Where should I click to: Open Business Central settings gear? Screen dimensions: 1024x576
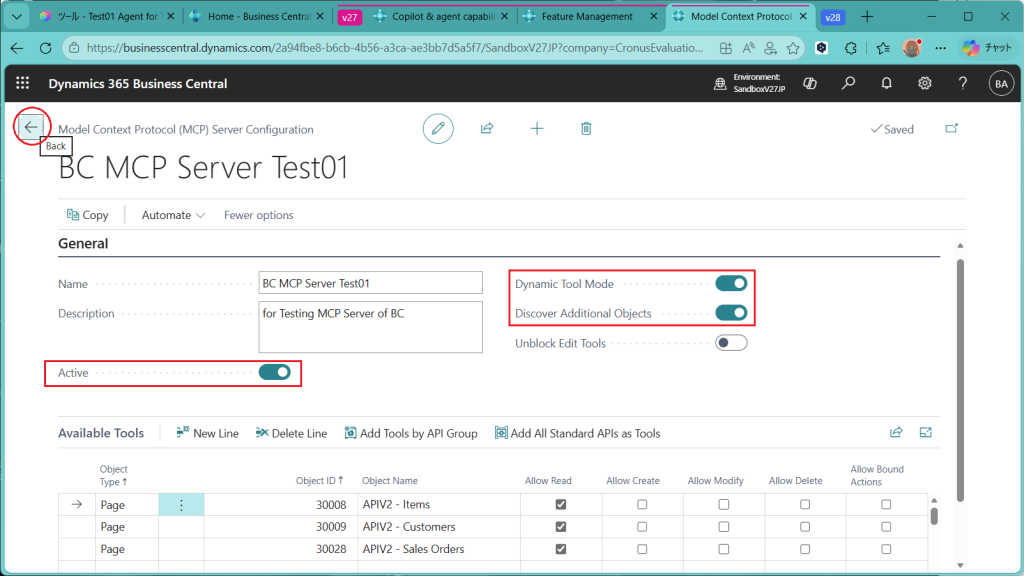tap(925, 84)
